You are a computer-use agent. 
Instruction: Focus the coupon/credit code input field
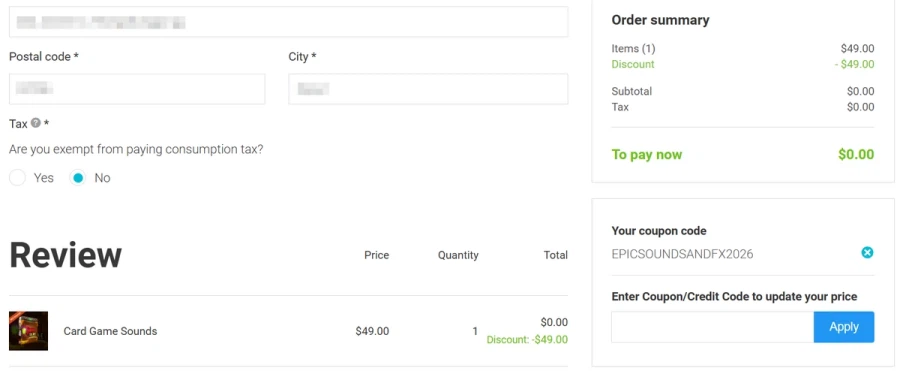pyautogui.click(x=712, y=327)
